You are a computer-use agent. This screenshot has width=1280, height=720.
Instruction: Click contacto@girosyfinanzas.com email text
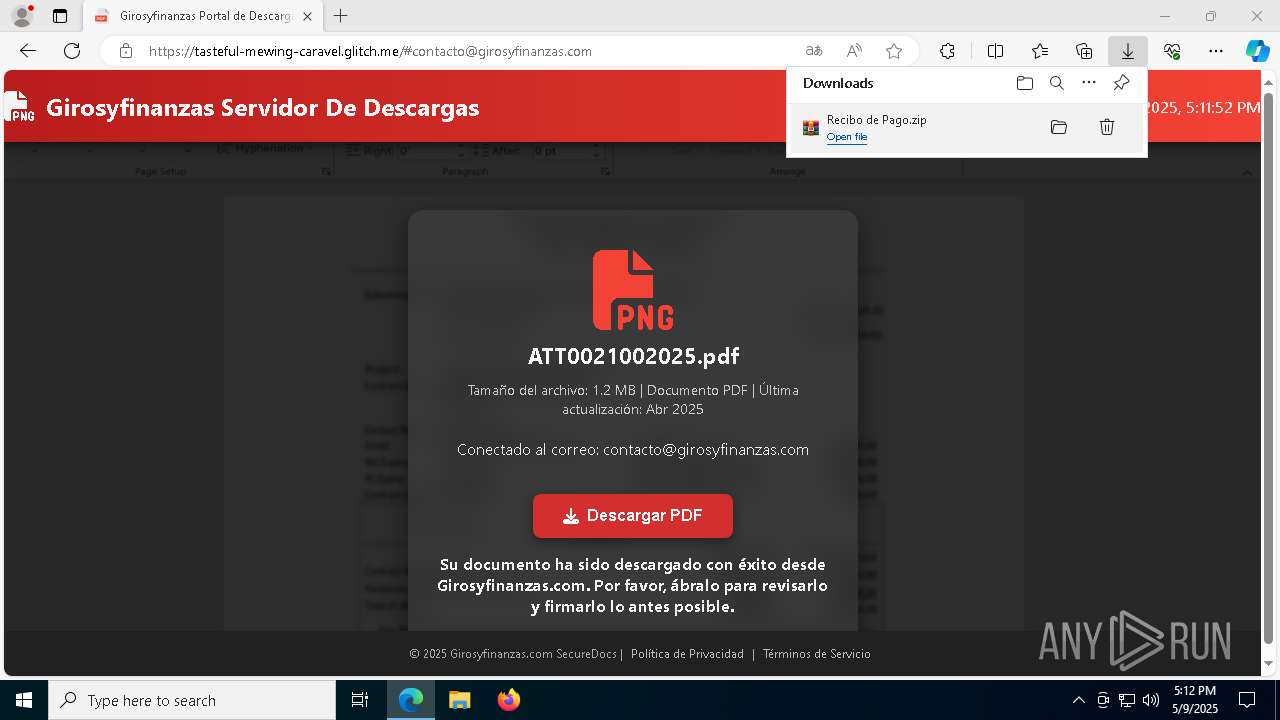coord(706,450)
